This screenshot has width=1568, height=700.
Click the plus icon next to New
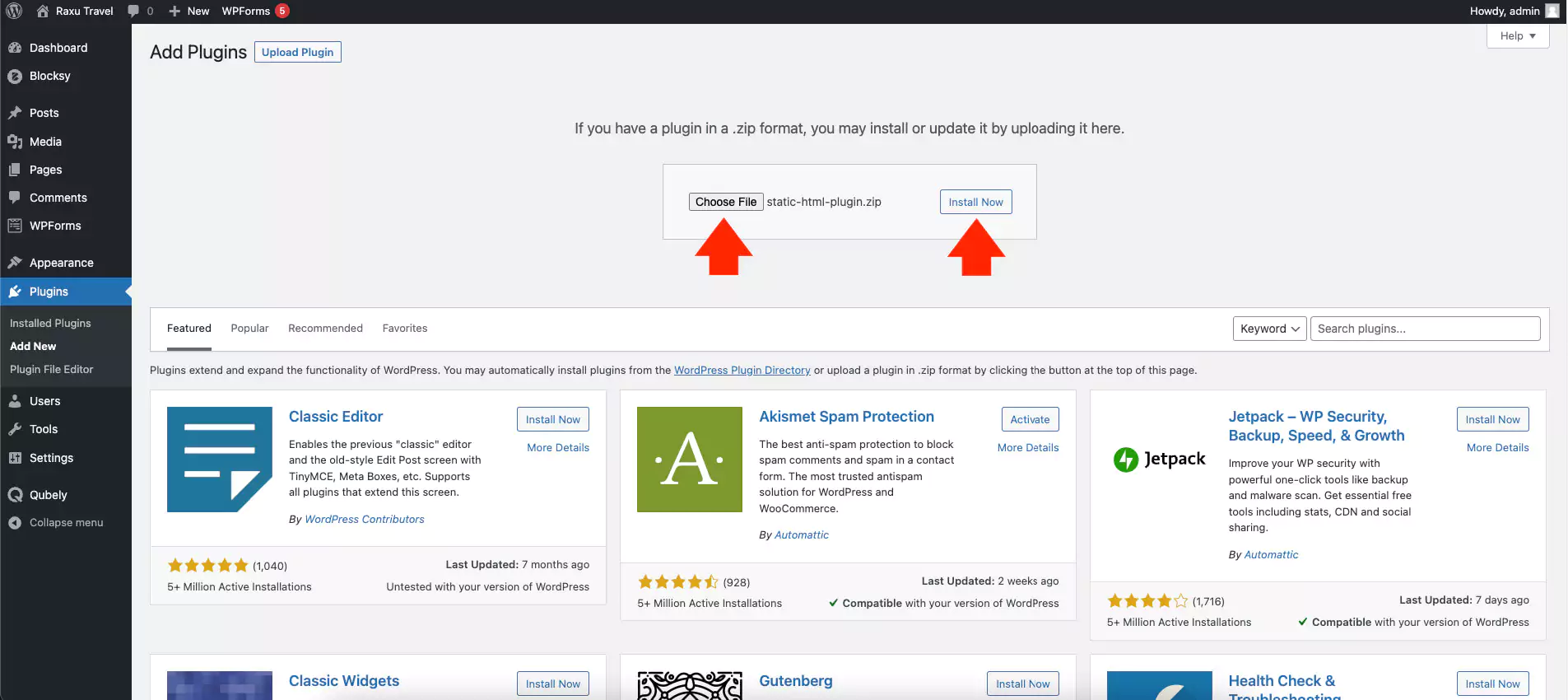[174, 11]
